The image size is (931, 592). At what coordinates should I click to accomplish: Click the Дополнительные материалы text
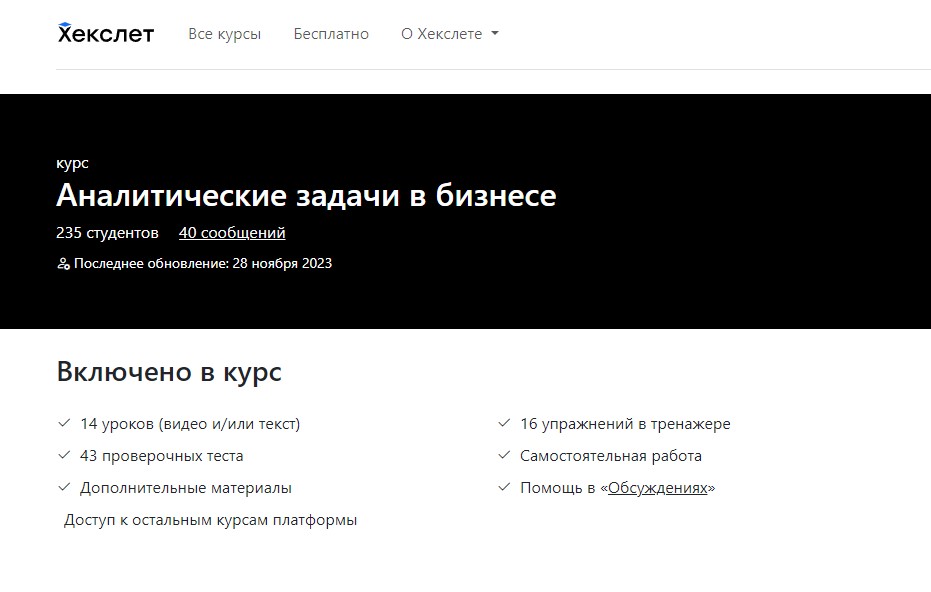pos(186,488)
